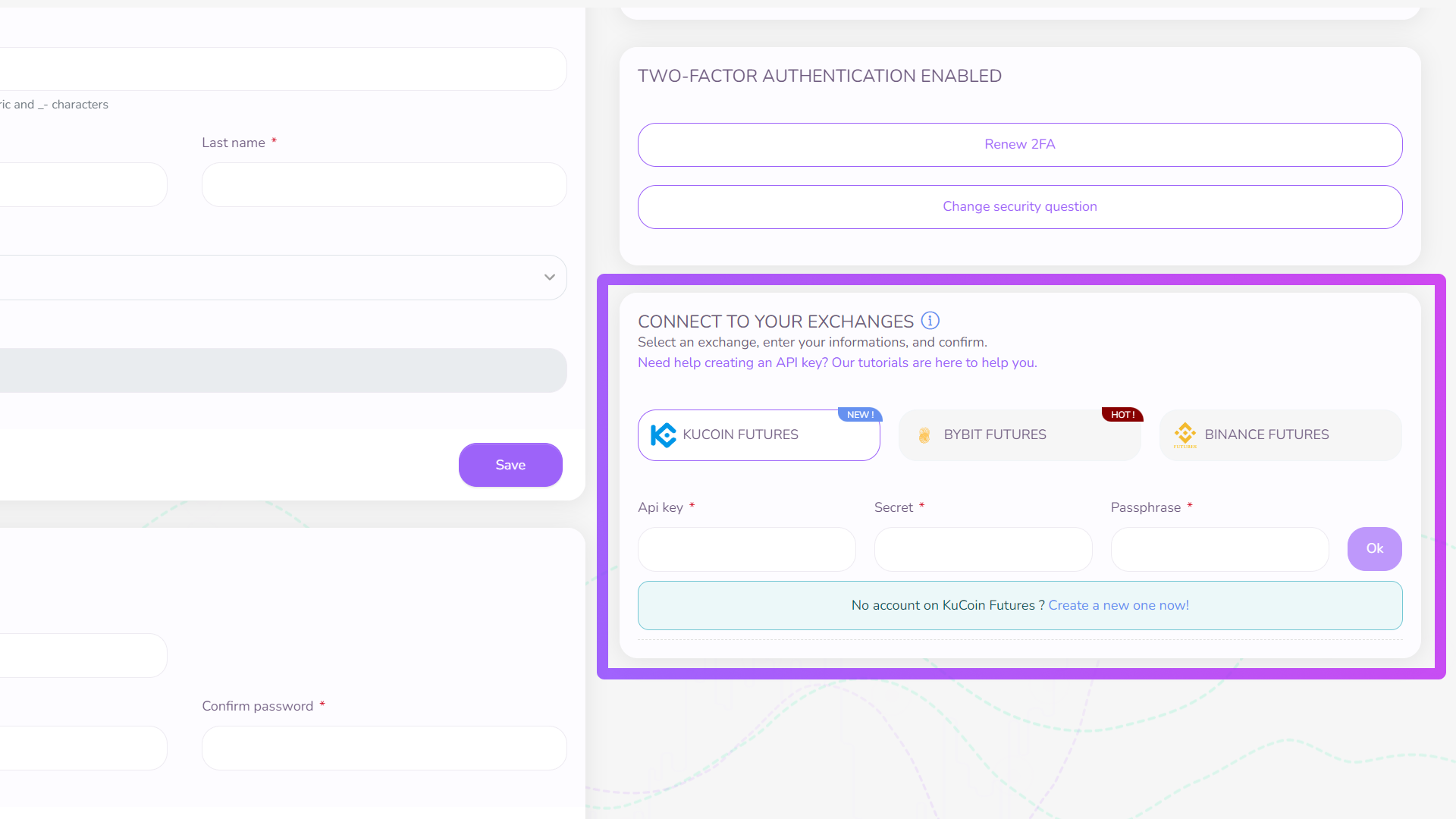This screenshot has width=1456, height=819.
Task: Select the Bybit Futures exchange tab
Action: [1019, 435]
